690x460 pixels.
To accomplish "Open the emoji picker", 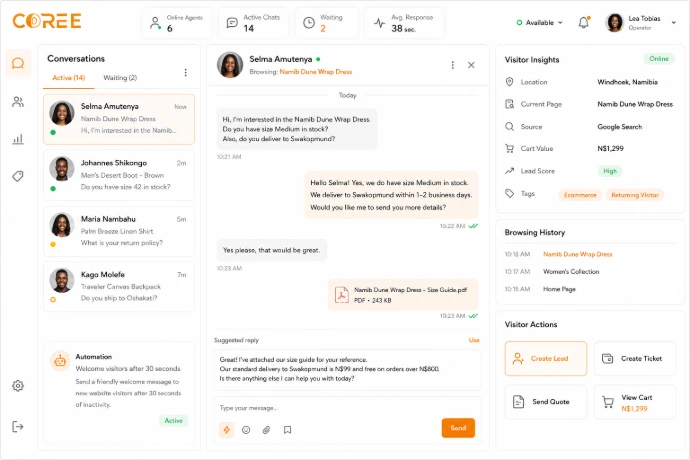I will tap(246, 430).
